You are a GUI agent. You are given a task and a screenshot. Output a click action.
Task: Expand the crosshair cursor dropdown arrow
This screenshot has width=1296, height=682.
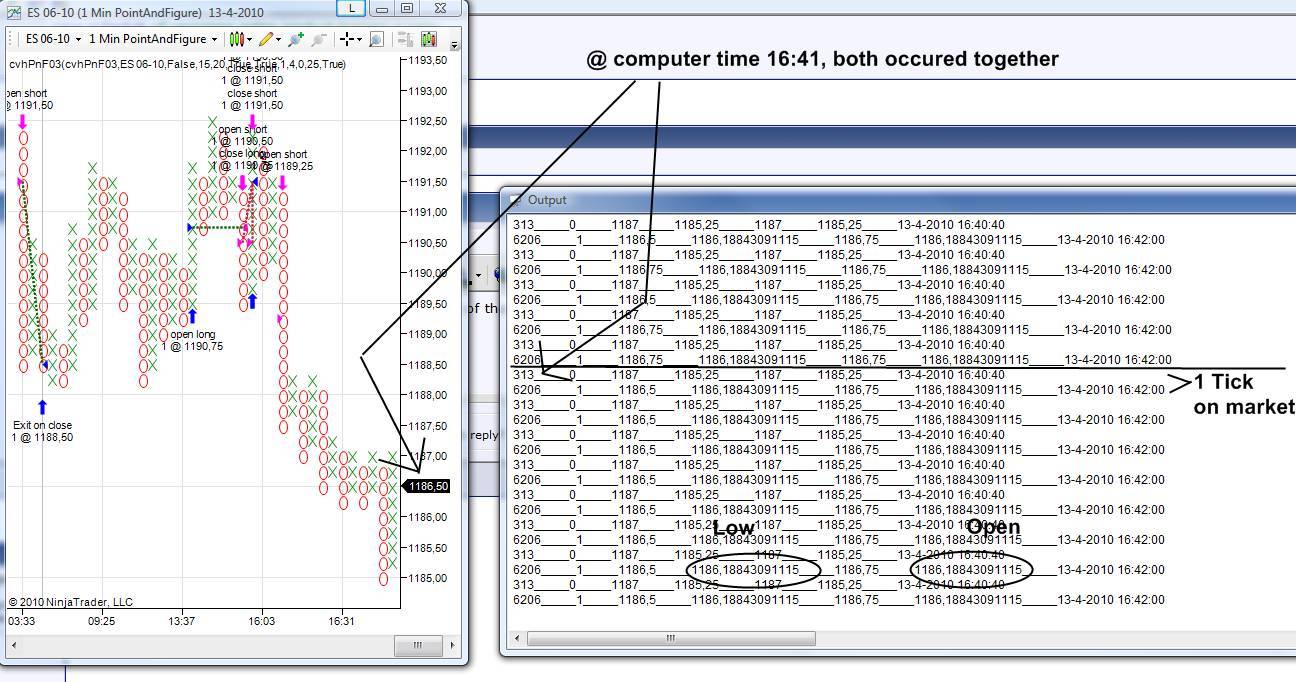coord(359,40)
